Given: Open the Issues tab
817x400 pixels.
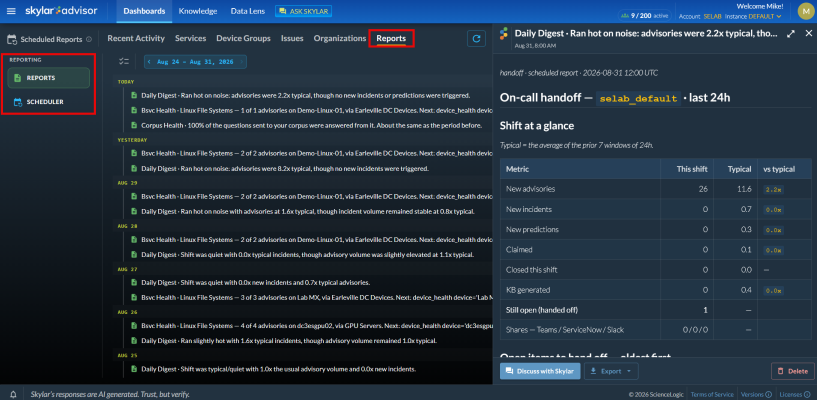Looking at the screenshot, I should (292, 38).
